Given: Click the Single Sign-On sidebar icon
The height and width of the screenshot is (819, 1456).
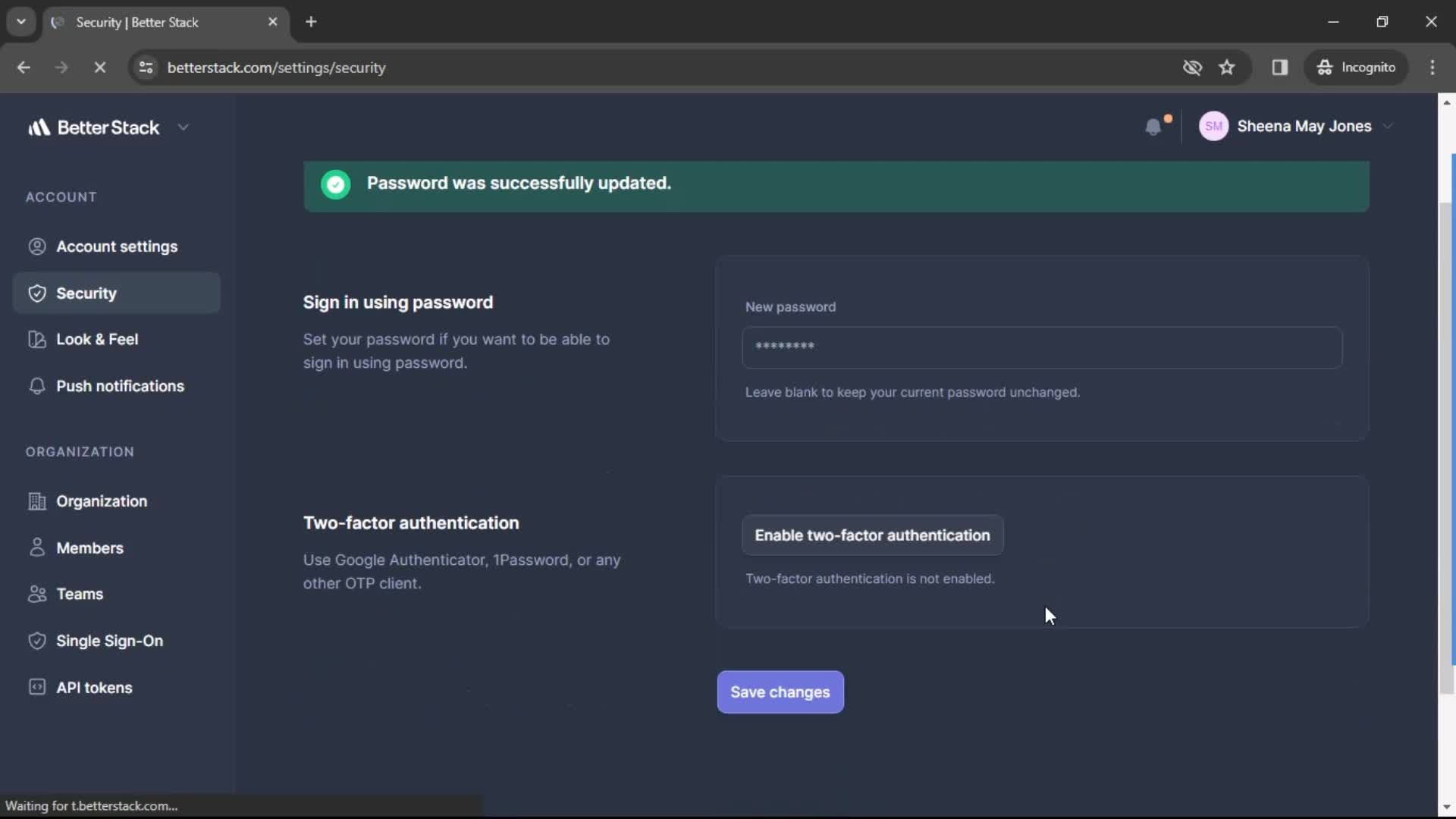Looking at the screenshot, I should tap(34, 641).
